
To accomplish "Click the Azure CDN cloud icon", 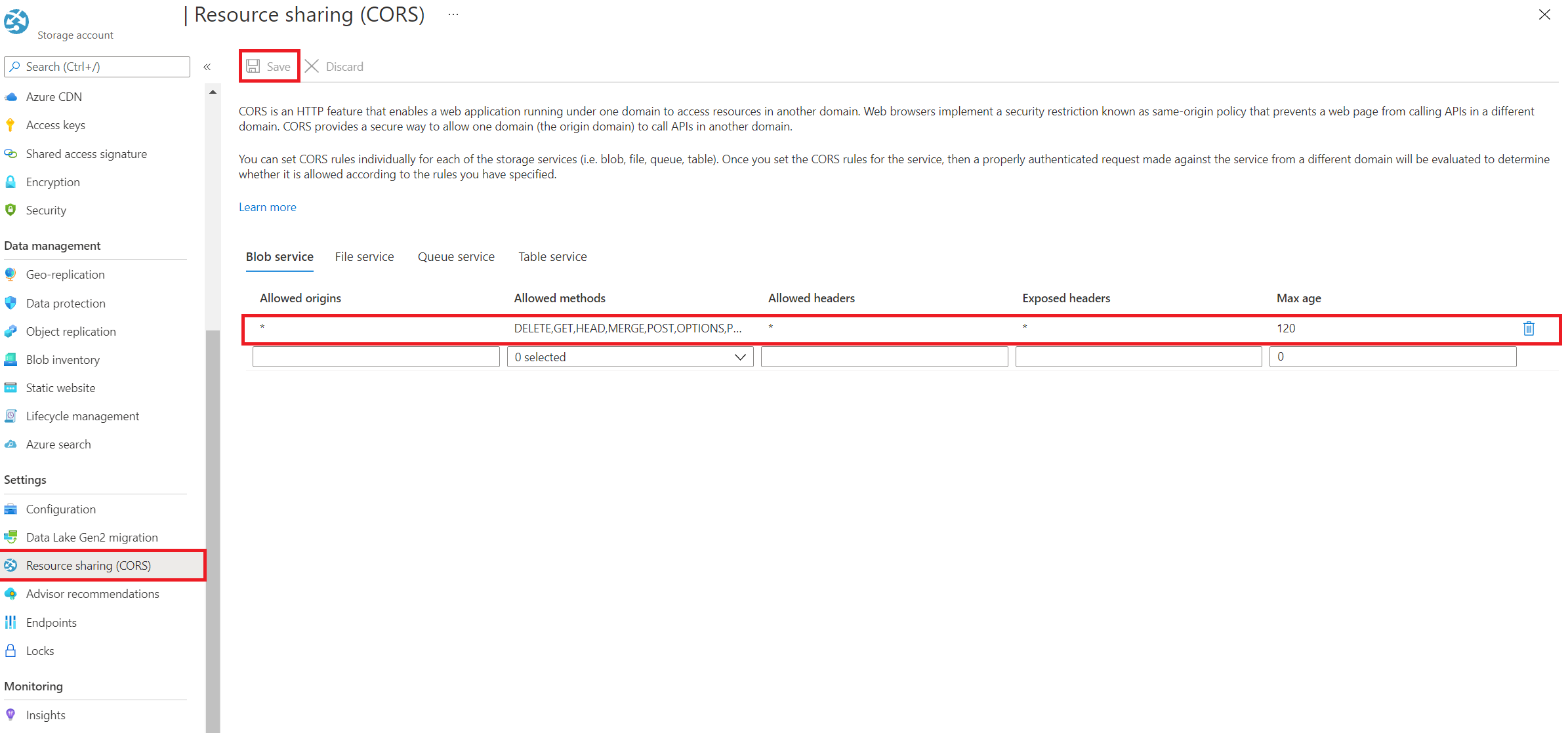I will (x=10, y=97).
